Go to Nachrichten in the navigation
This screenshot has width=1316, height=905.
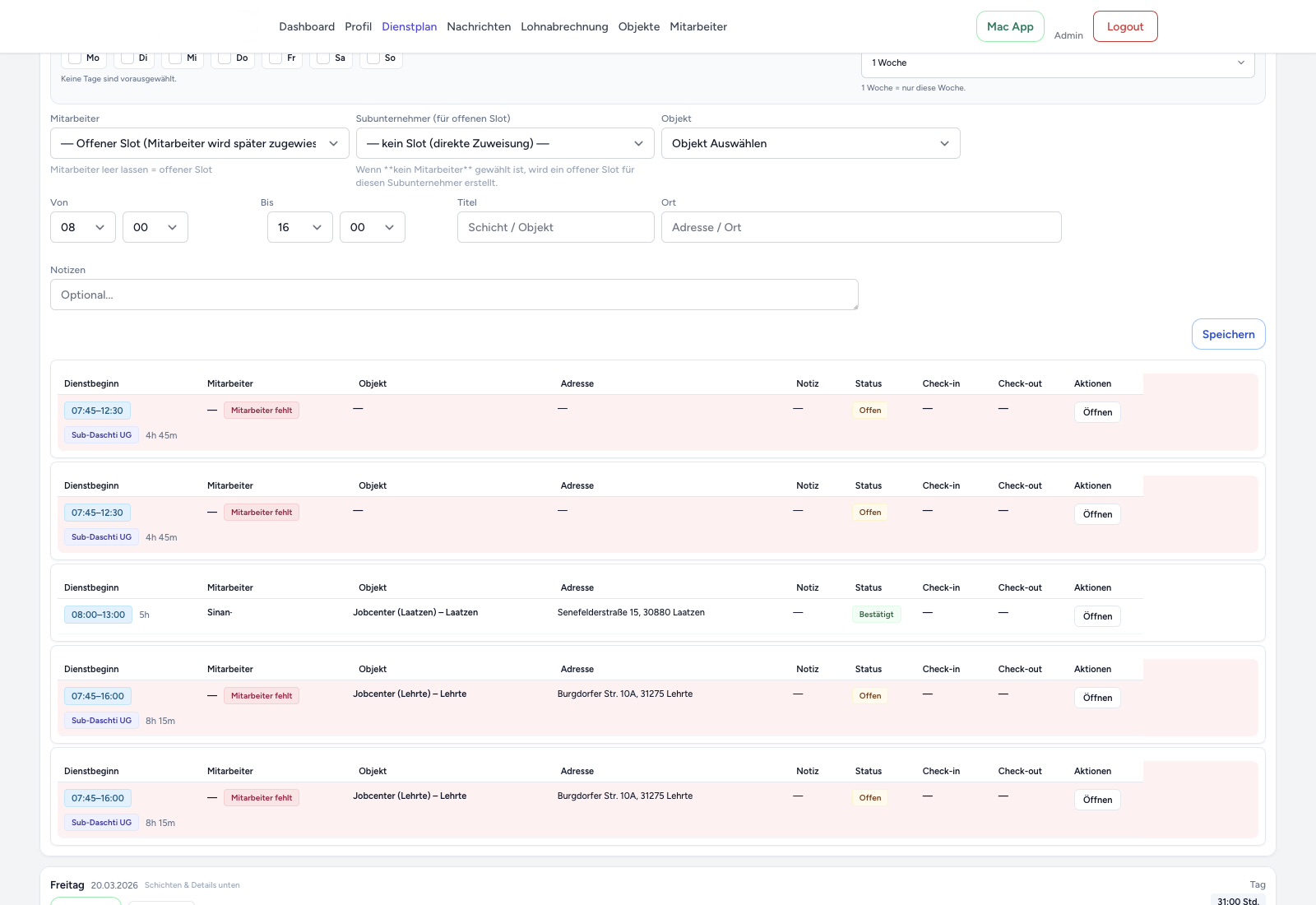tap(479, 26)
